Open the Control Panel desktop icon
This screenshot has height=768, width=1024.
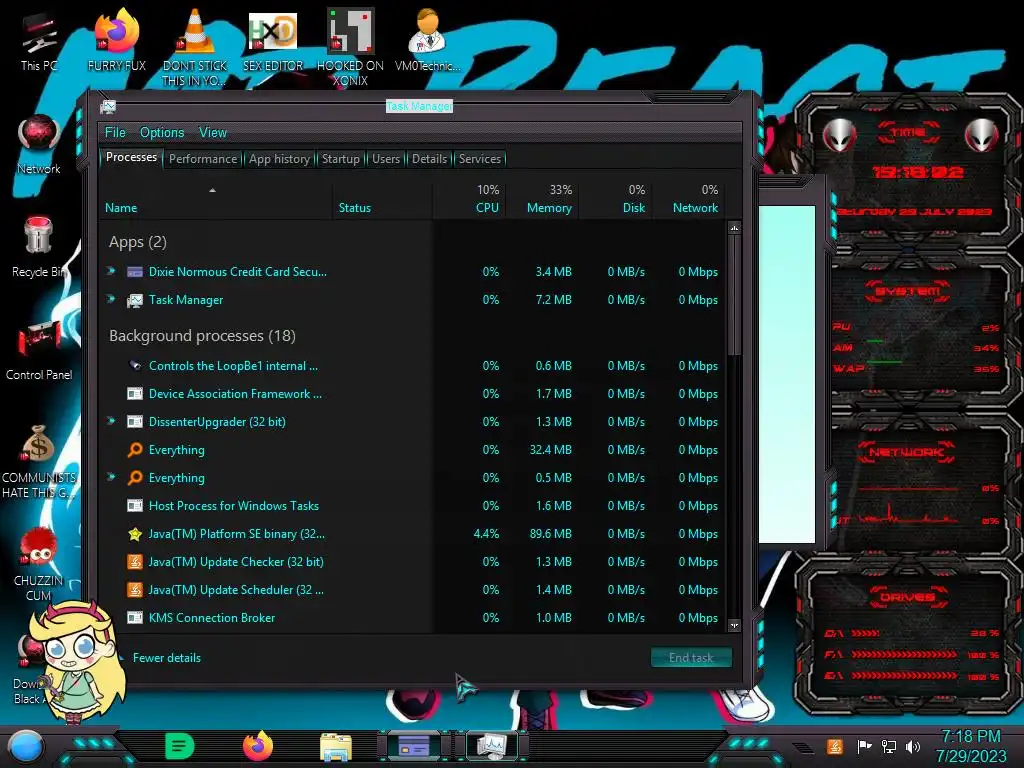(39, 350)
